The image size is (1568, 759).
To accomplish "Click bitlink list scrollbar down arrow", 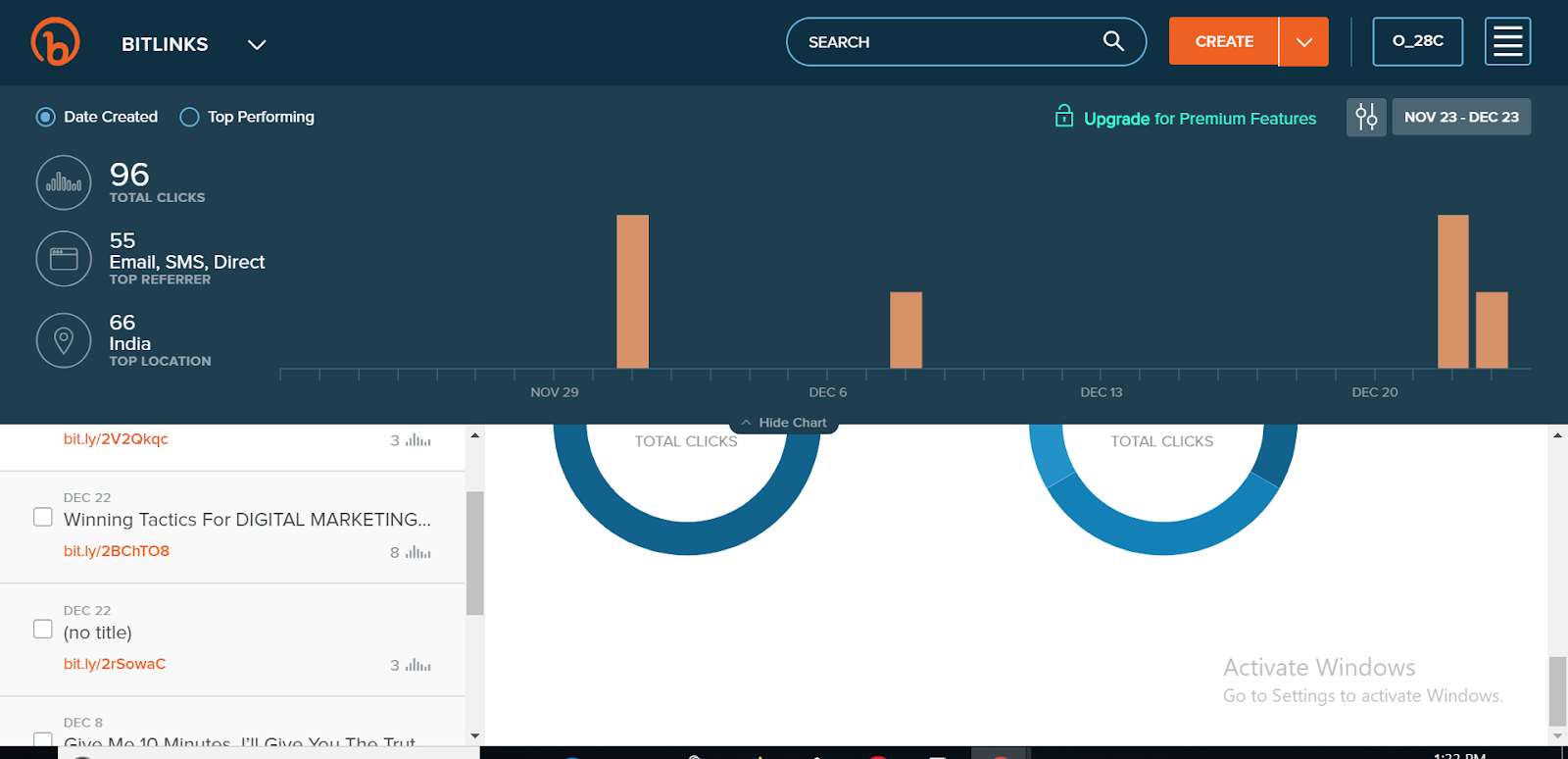I will click(475, 735).
